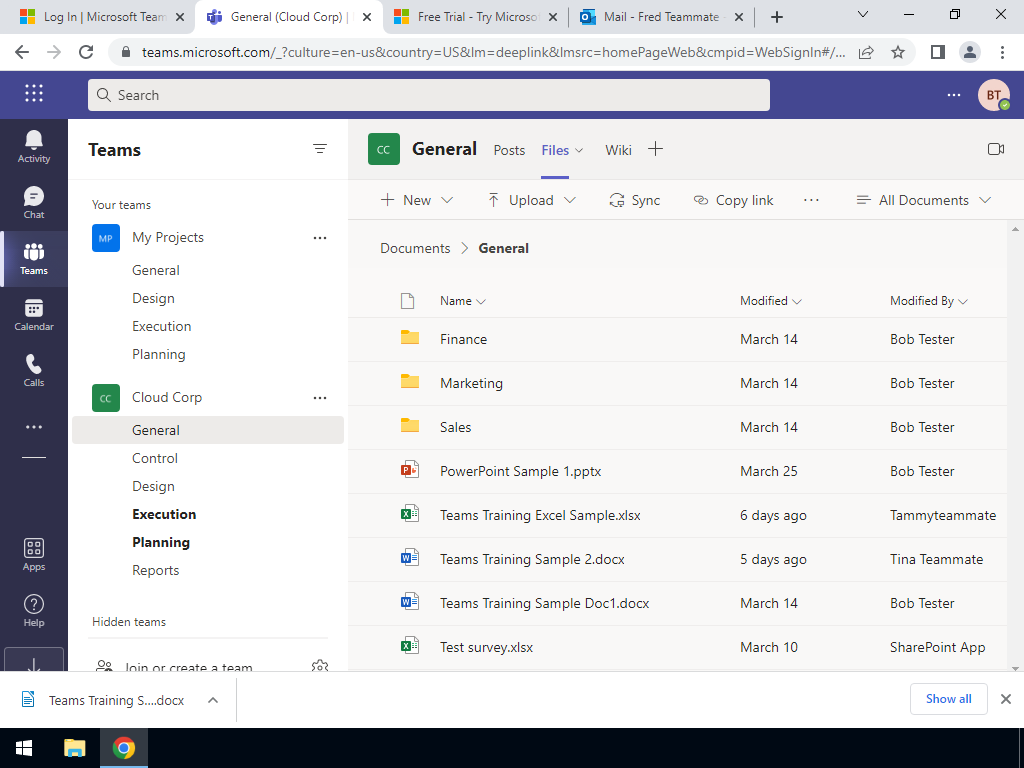Viewport: 1024px width, 768px height.
Task: Click the files list vertical scrollbar
Action: click(1015, 447)
